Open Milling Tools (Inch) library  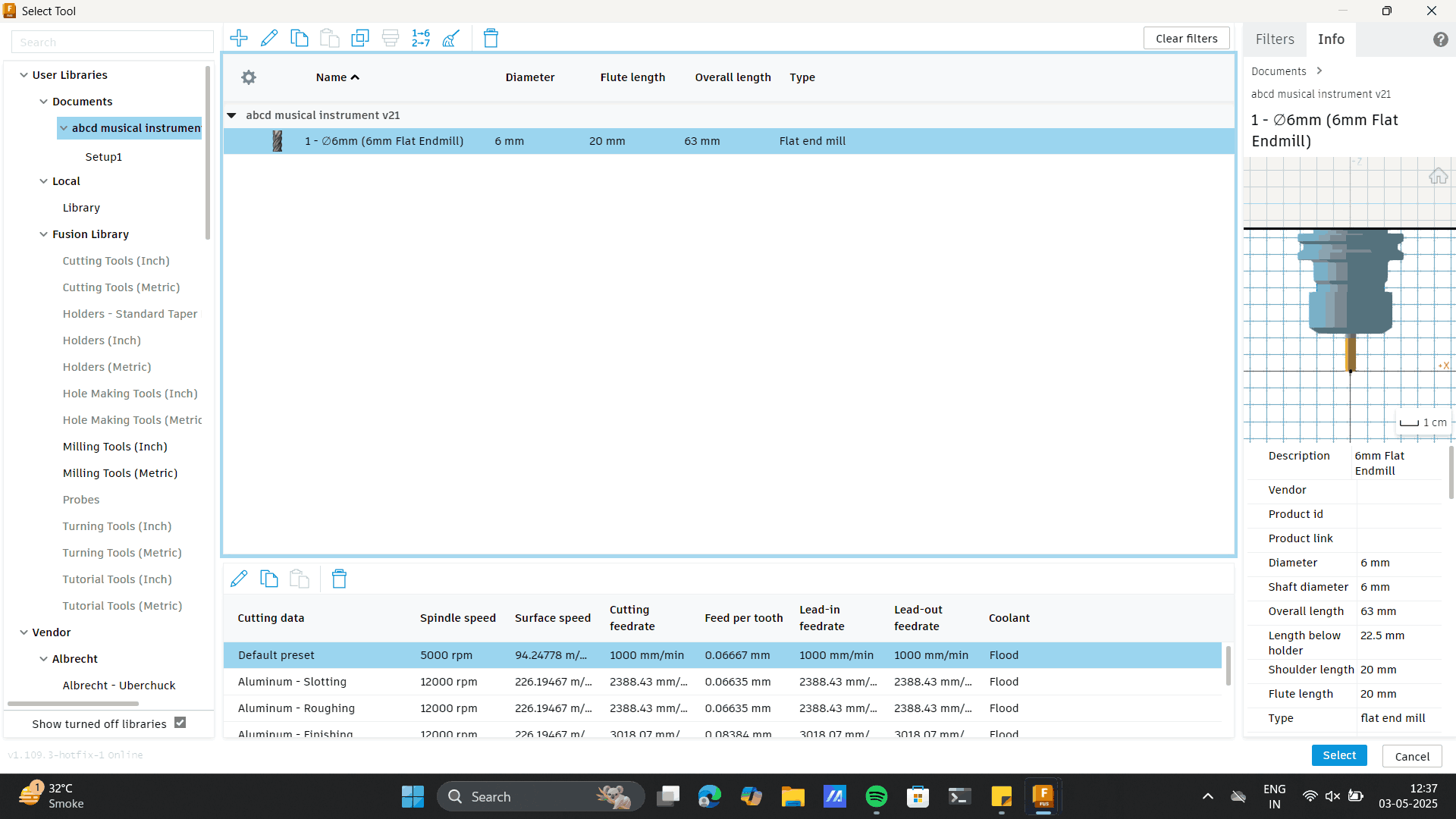click(x=115, y=447)
